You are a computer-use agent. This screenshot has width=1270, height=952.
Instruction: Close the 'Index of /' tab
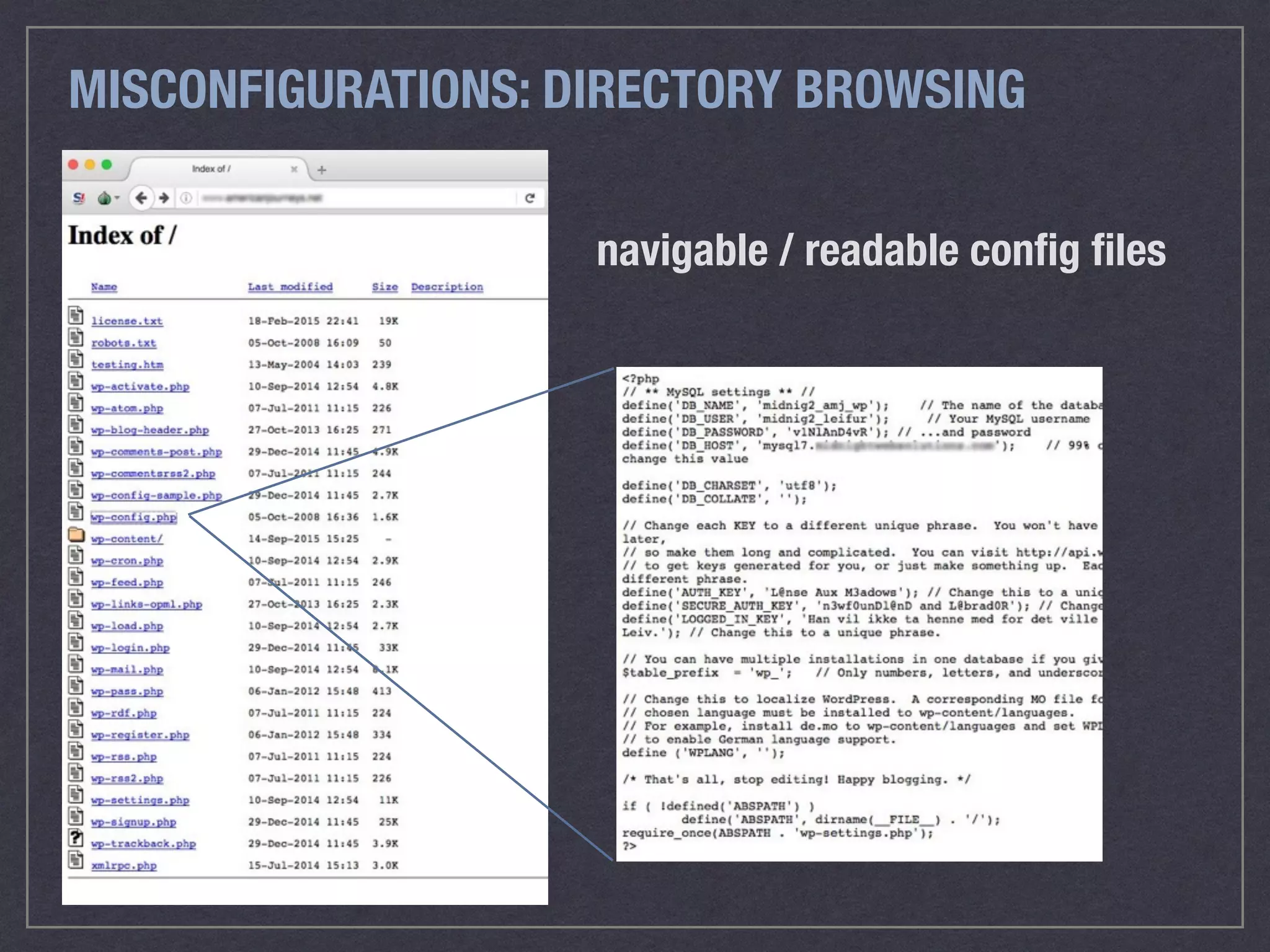point(294,169)
